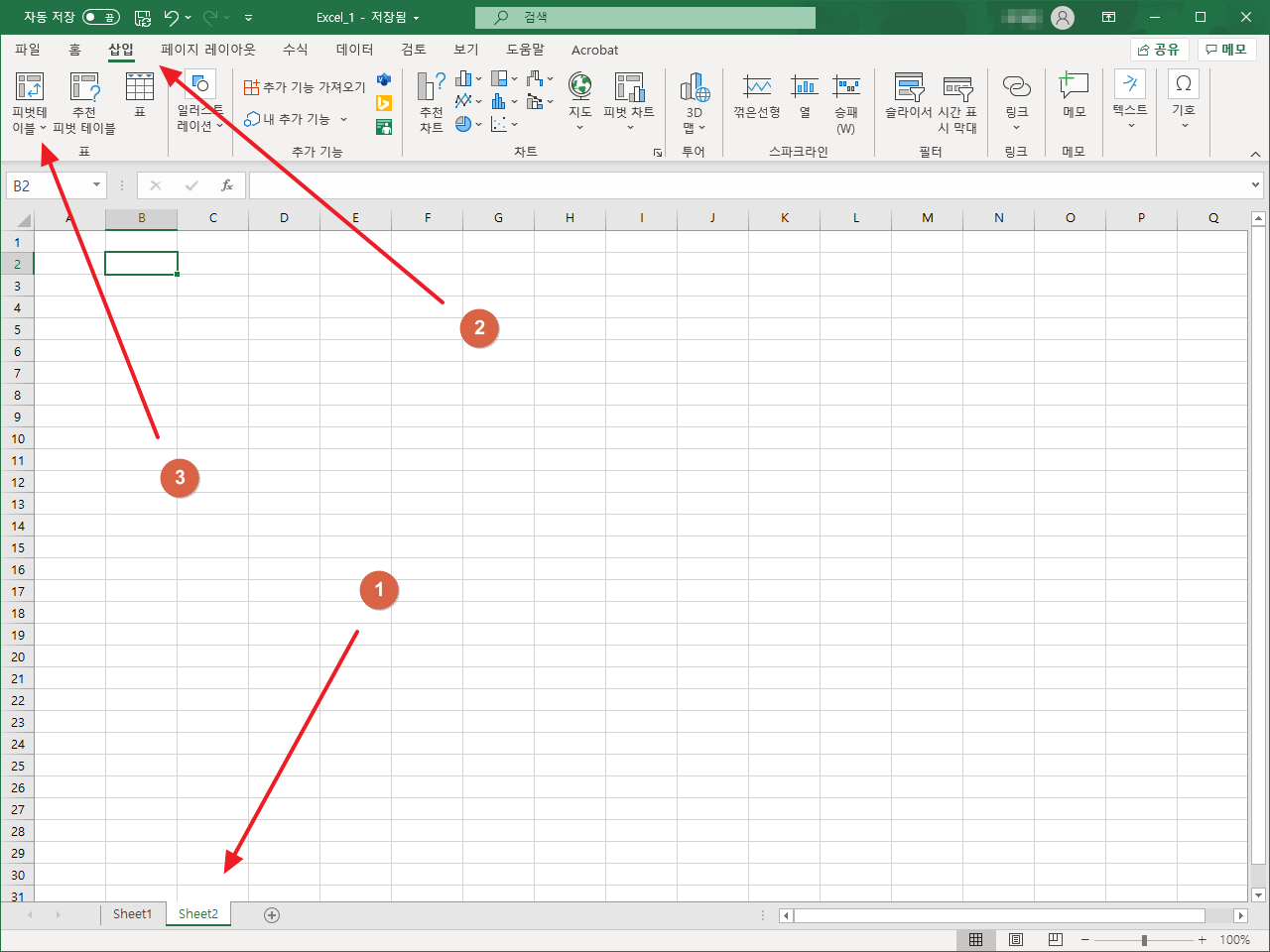
Task: Click Get Add-ins (추가 기능 가져오기)
Action: [x=305, y=87]
